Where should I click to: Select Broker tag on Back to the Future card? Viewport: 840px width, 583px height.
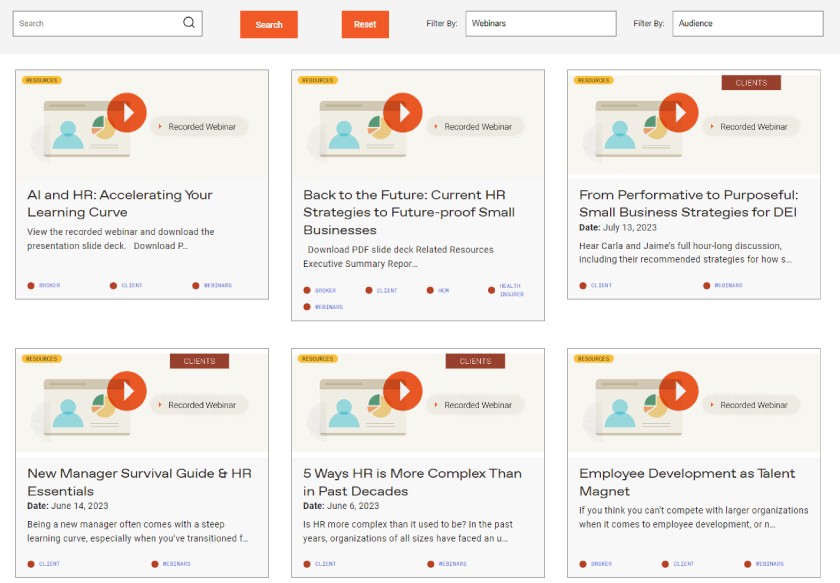(x=320, y=290)
